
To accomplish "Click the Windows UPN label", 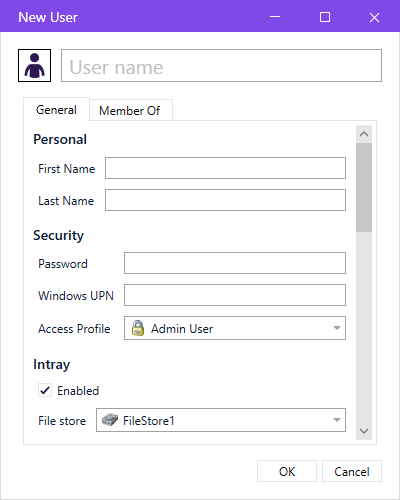I will point(76,296).
